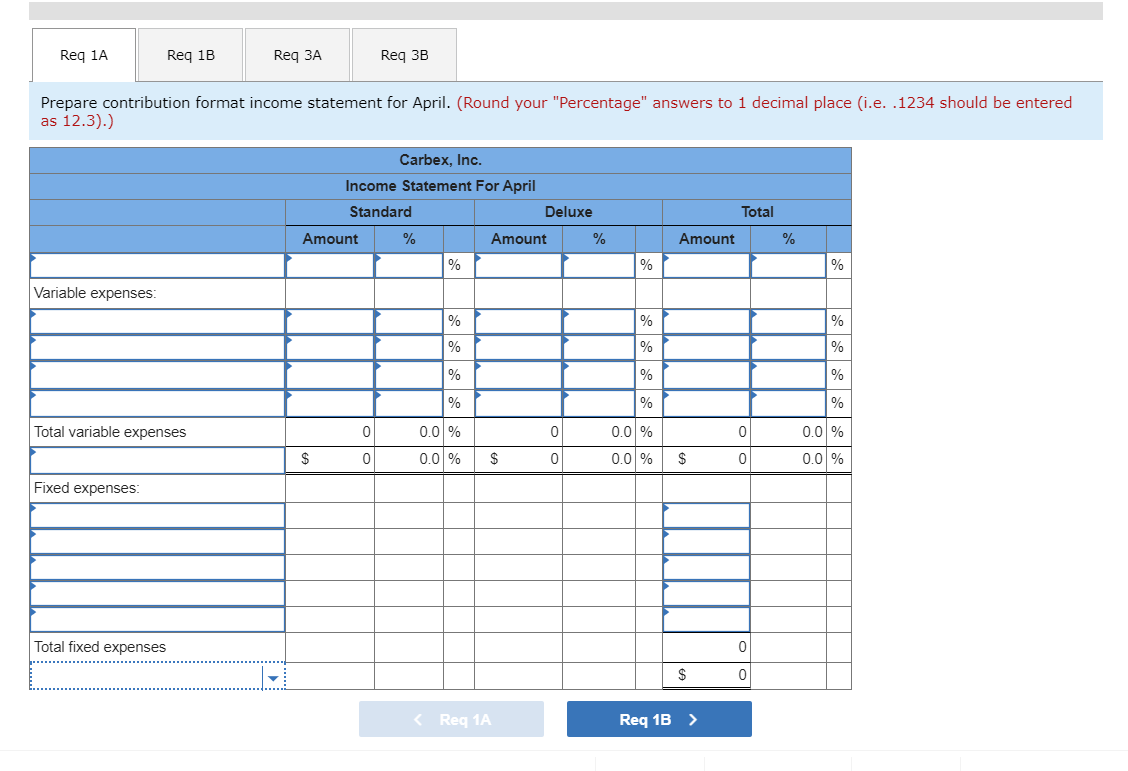This screenshot has width=1128, height=771.
Task: Open dropdown arrow below Total fixed expenses
Action: pyautogui.click(x=273, y=677)
